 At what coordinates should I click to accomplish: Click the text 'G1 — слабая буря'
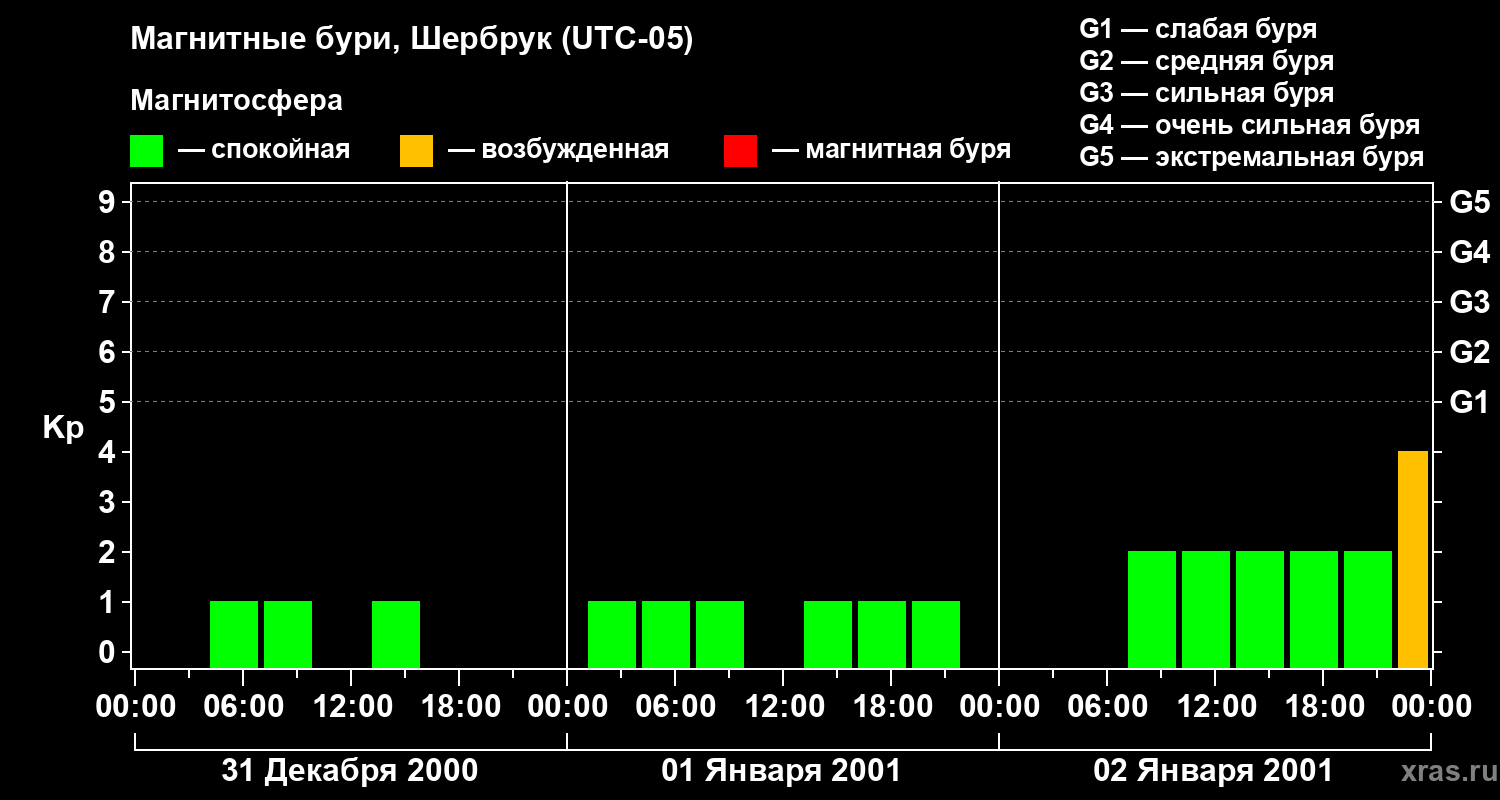[x=1198, y=29]
